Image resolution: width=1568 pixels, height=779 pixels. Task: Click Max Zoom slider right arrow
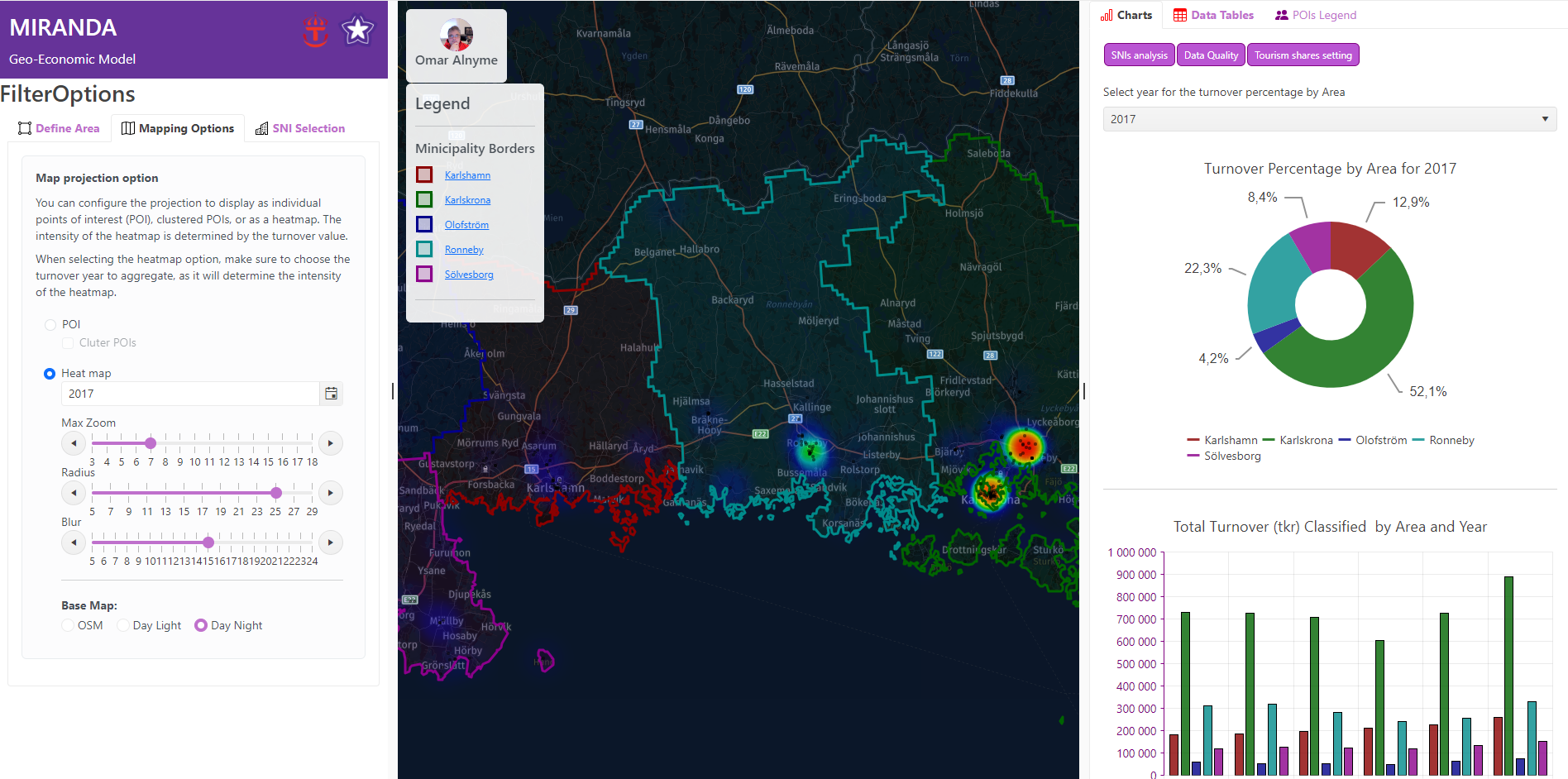[331, 443]
